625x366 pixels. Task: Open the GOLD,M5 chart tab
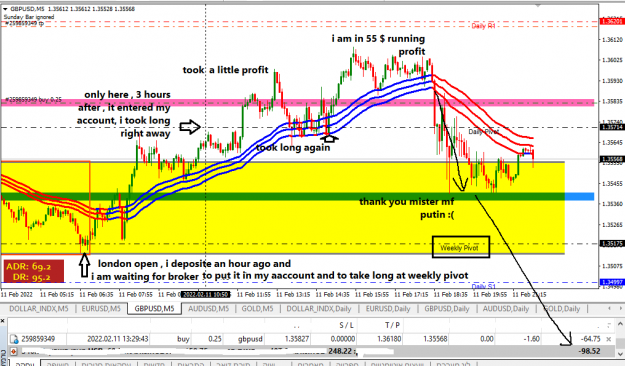click(x=257, y=309)
